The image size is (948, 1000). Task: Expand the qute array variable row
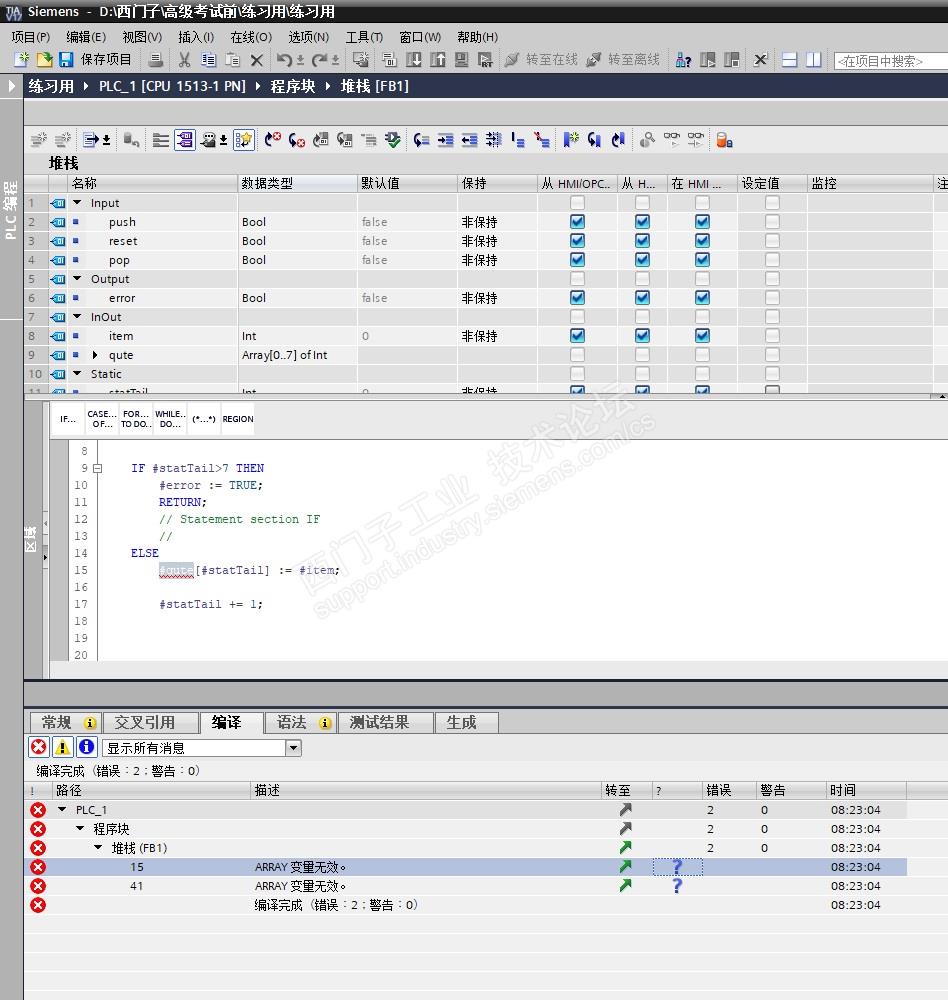tap(96, 355)
